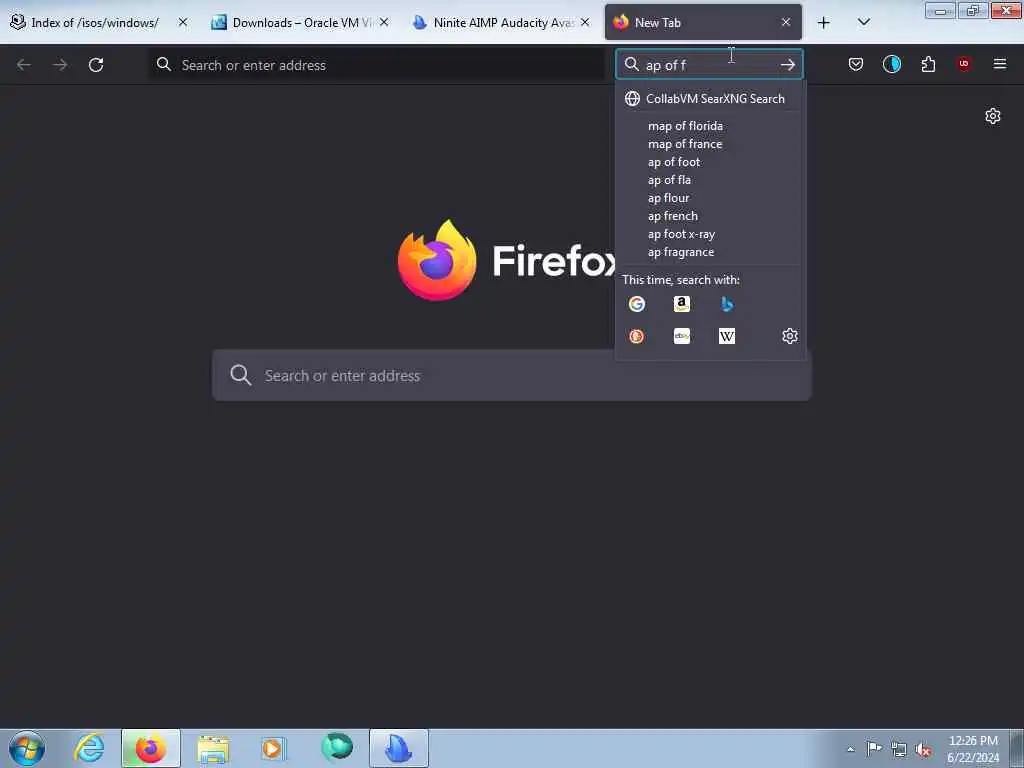Open Windows Explorer from taskbar
1024x768 pixels.
click(x=213, y=748)
